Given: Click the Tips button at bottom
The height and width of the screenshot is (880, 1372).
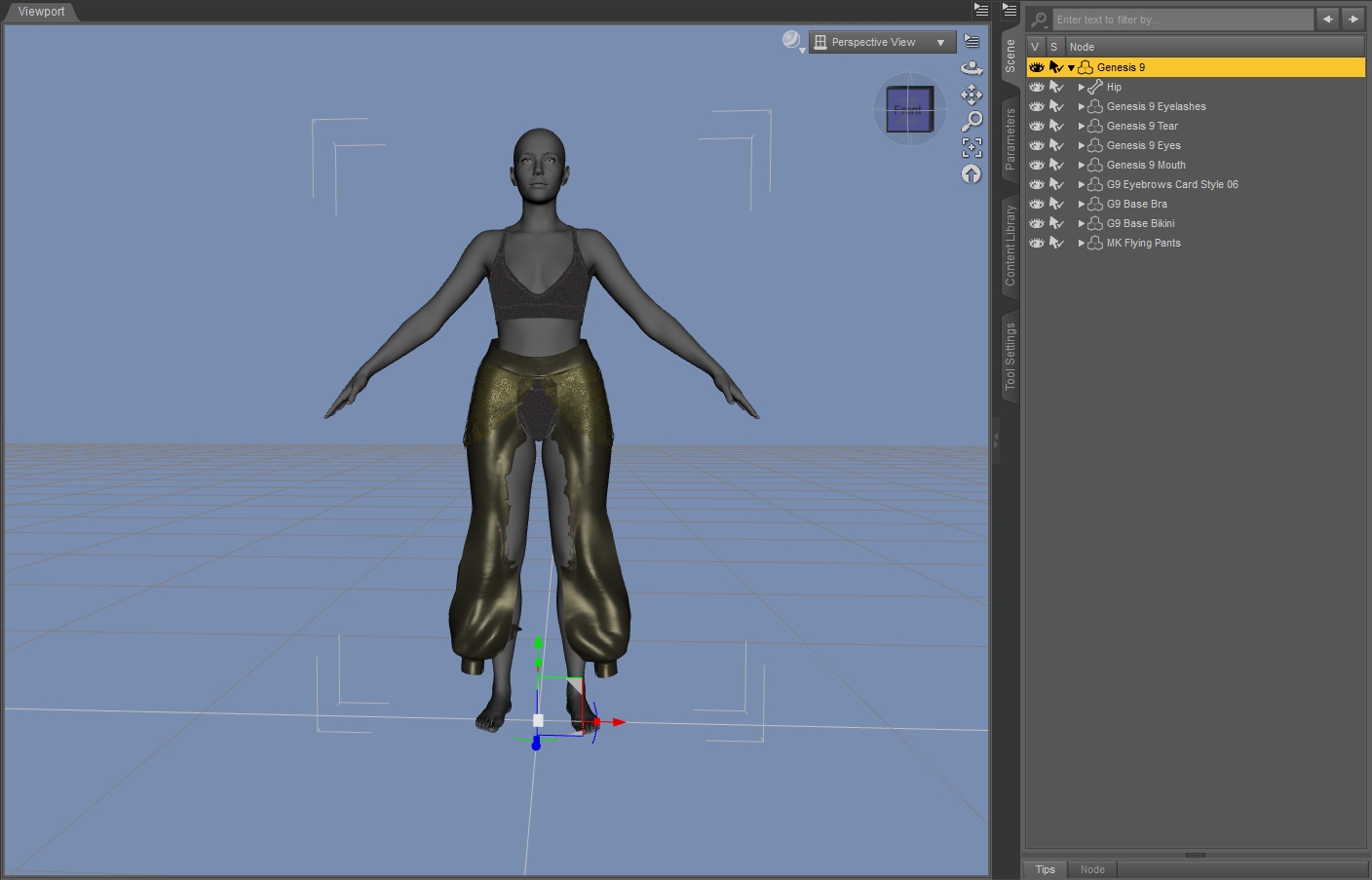Looking at the screenshot, I should (x=1045, y=869).
